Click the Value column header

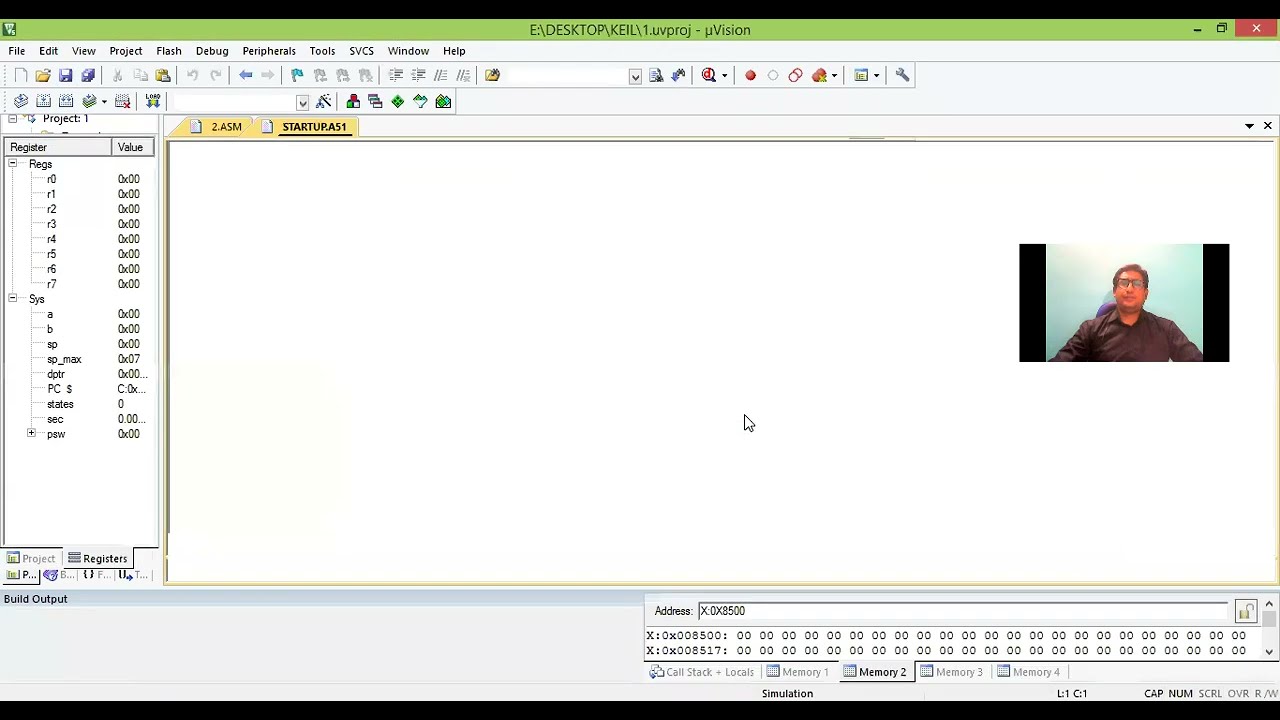[134, 147]
